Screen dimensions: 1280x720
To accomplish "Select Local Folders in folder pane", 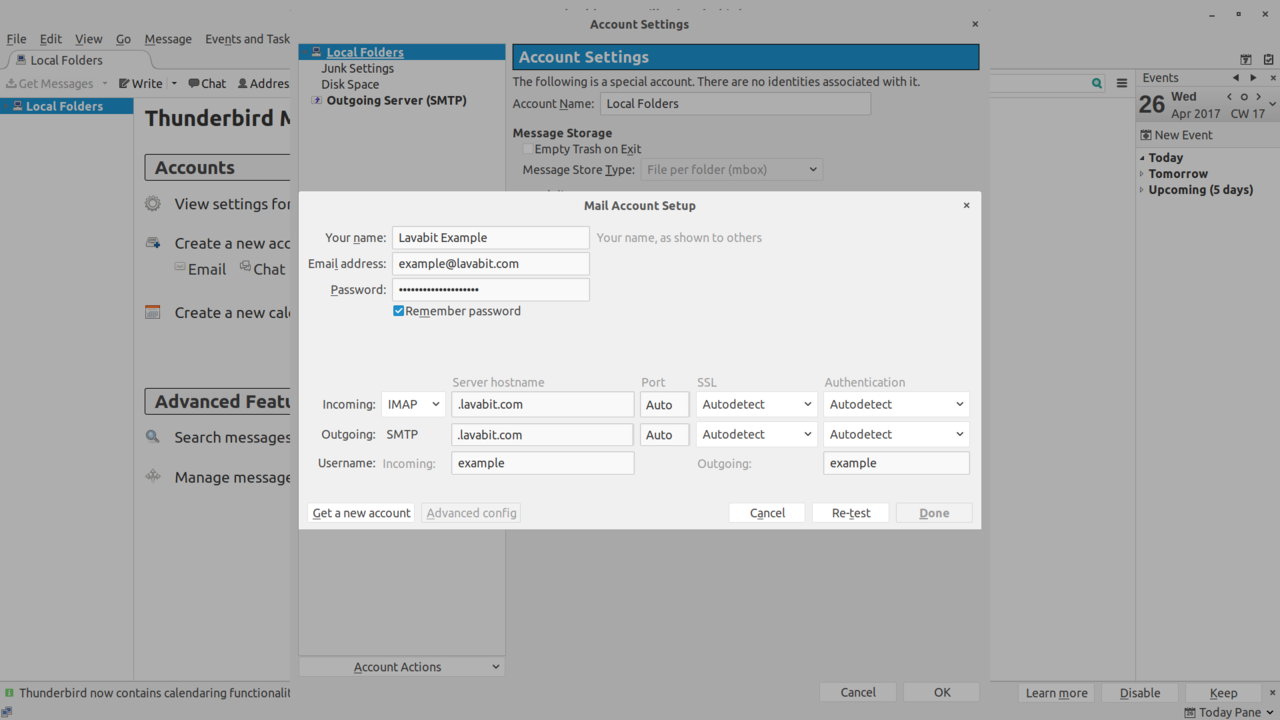I will click(66, 106).
